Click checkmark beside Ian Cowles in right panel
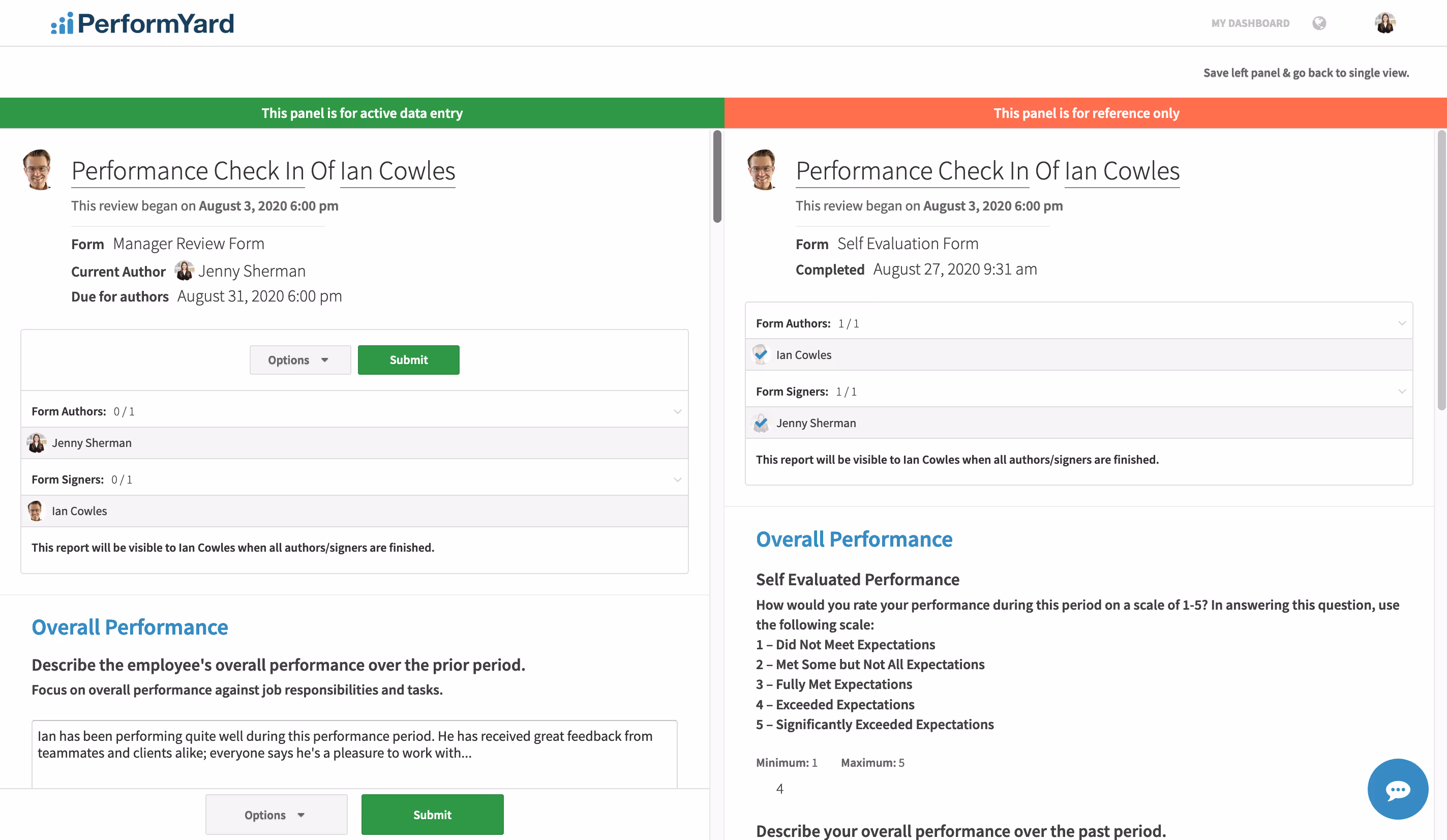Screen dimensions: 1447x840 point(761,354)
